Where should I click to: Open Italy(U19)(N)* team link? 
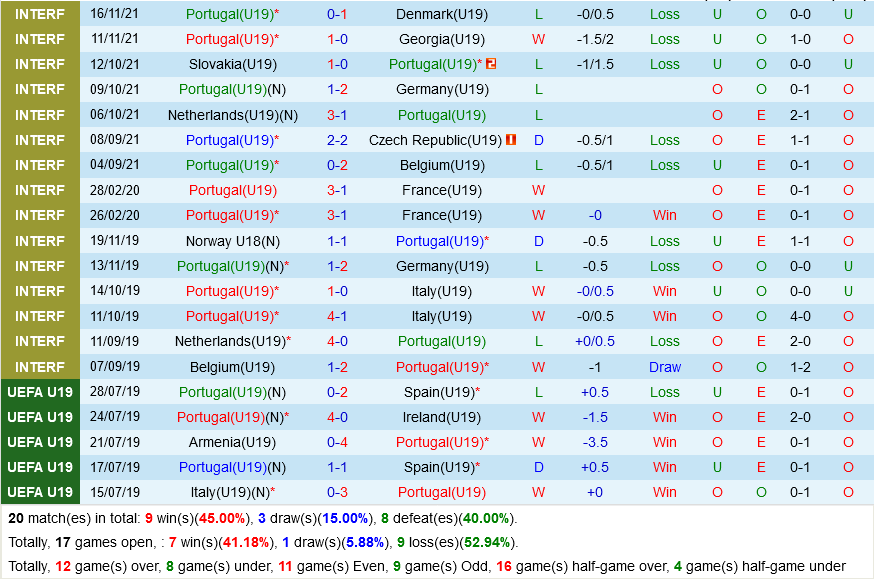coord(233,493)
